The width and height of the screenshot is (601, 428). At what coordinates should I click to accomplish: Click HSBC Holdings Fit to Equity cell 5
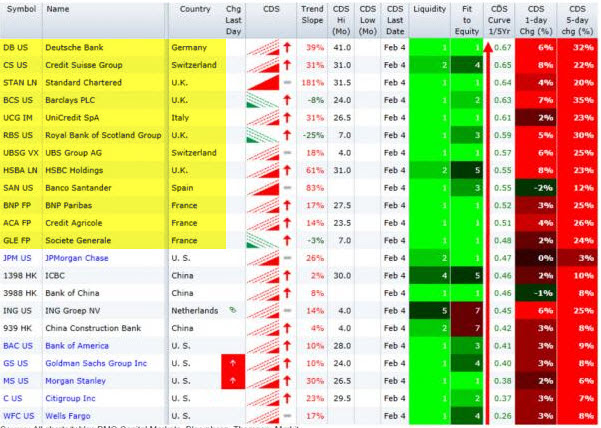(x=467, y=171)
